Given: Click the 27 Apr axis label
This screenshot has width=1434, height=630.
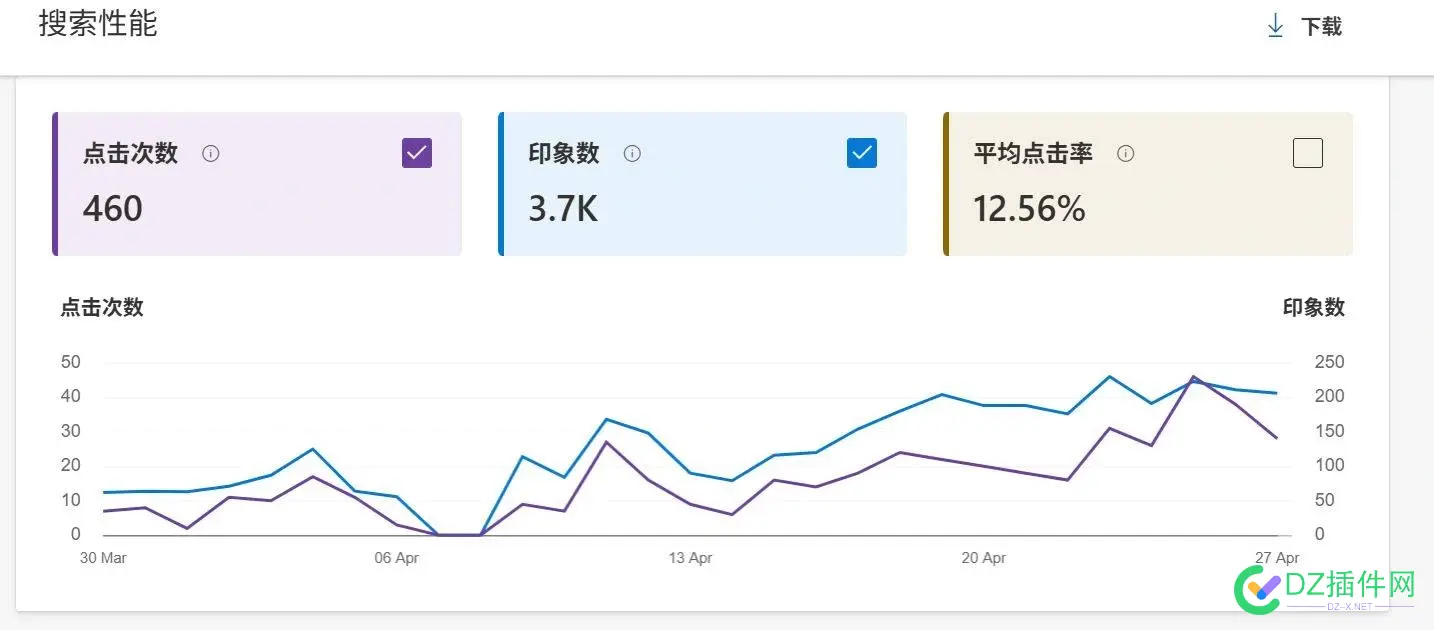Looking at the screenshot, I should 1277,557.
